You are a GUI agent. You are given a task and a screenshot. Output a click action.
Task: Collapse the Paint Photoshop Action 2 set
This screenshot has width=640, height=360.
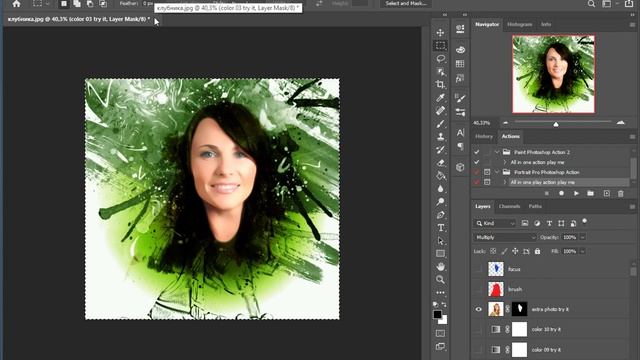point(497,152)
